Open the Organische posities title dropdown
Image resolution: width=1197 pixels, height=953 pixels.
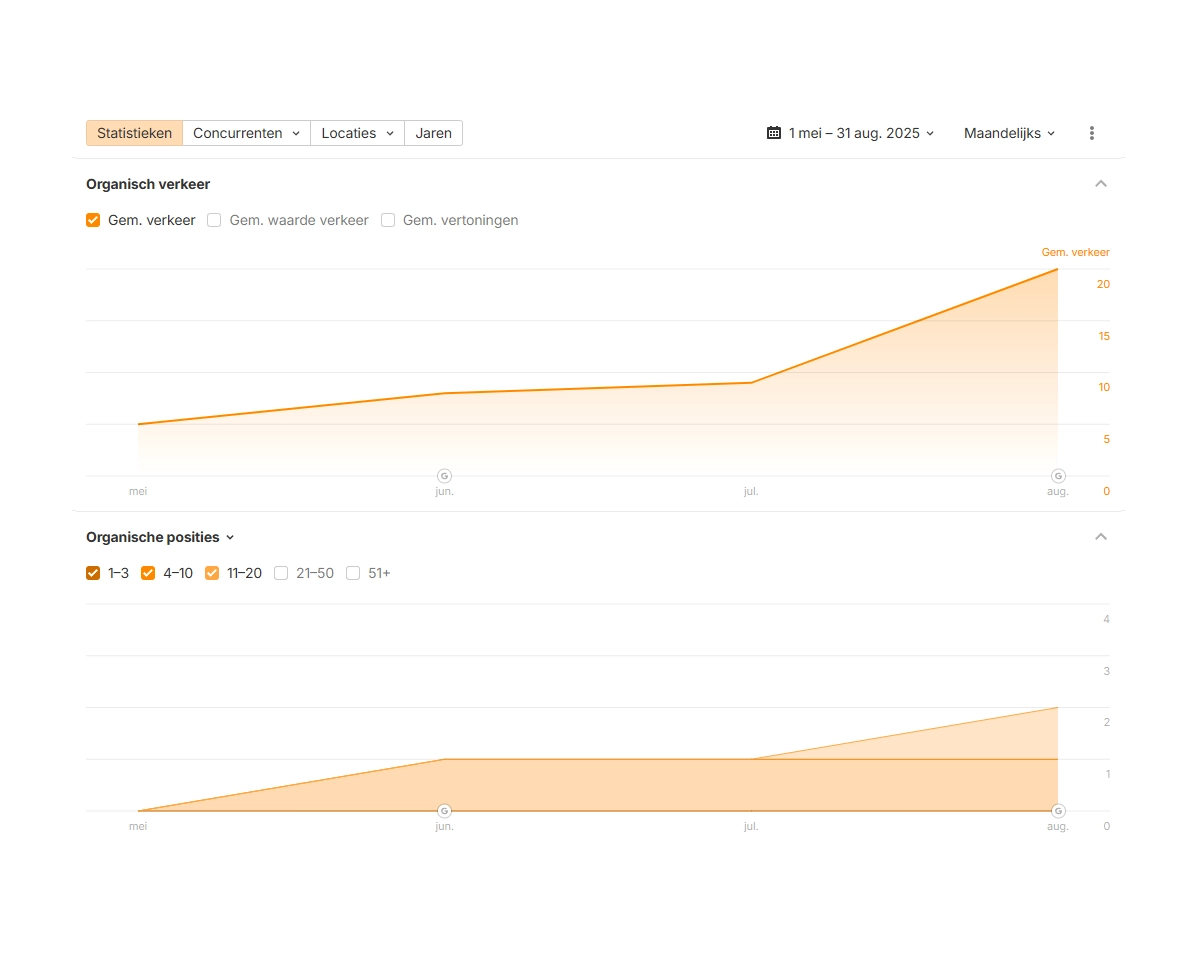(x=160, y=537)
